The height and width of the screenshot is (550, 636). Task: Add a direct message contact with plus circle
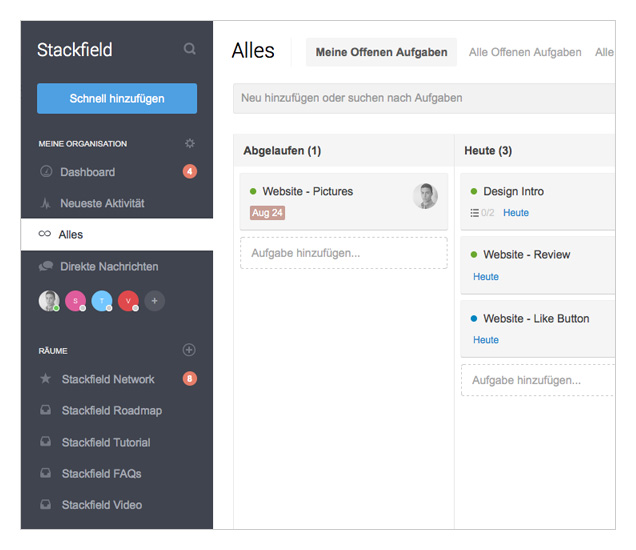point(155,301)
